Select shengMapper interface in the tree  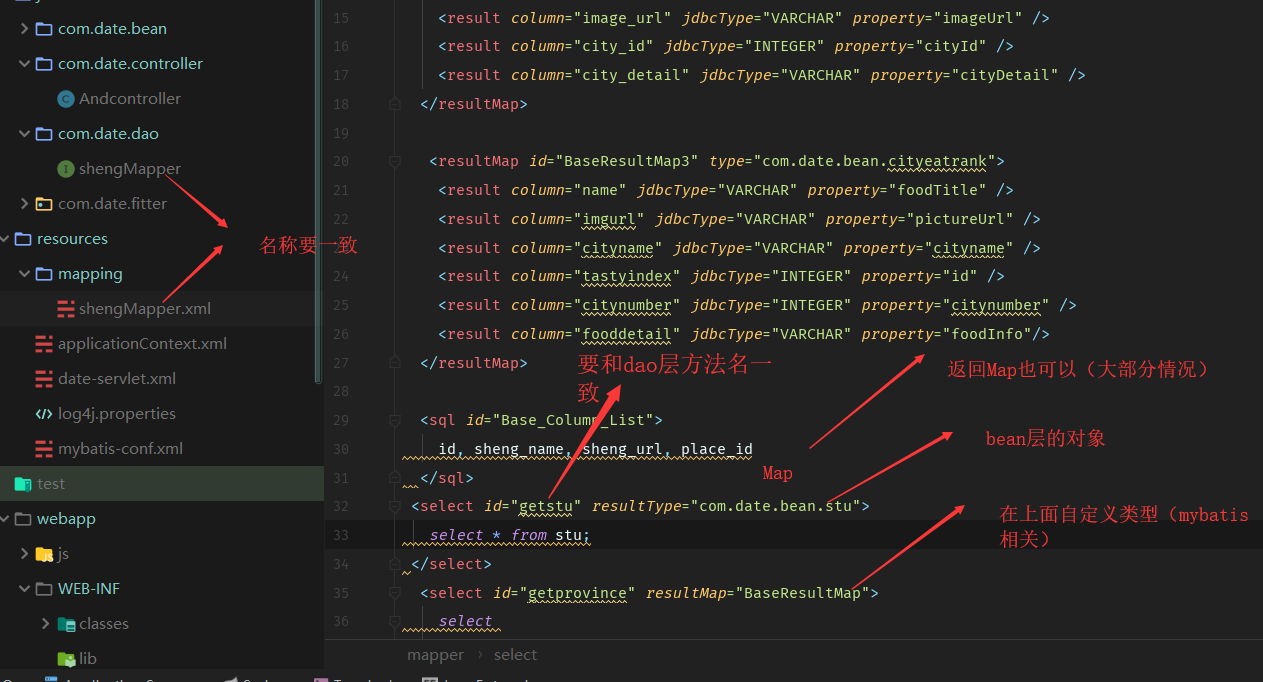pyautogui.click(x=130, y=169)
